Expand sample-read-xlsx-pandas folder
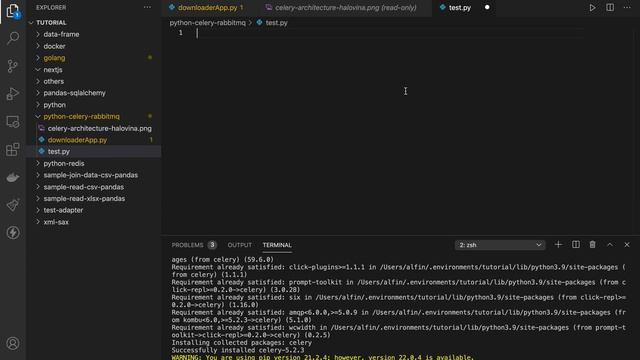The width and height of the screenshot is (640, 360). tap(84, 198)
